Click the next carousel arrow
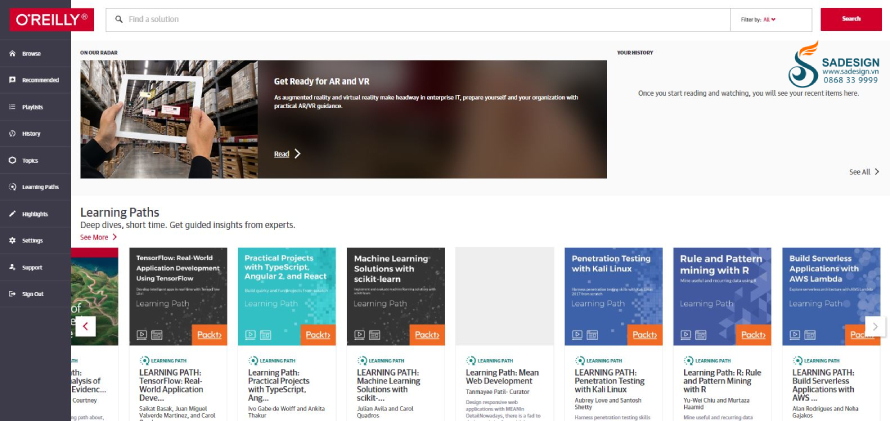The image size is (890, 421). click(x=875, y=326)
